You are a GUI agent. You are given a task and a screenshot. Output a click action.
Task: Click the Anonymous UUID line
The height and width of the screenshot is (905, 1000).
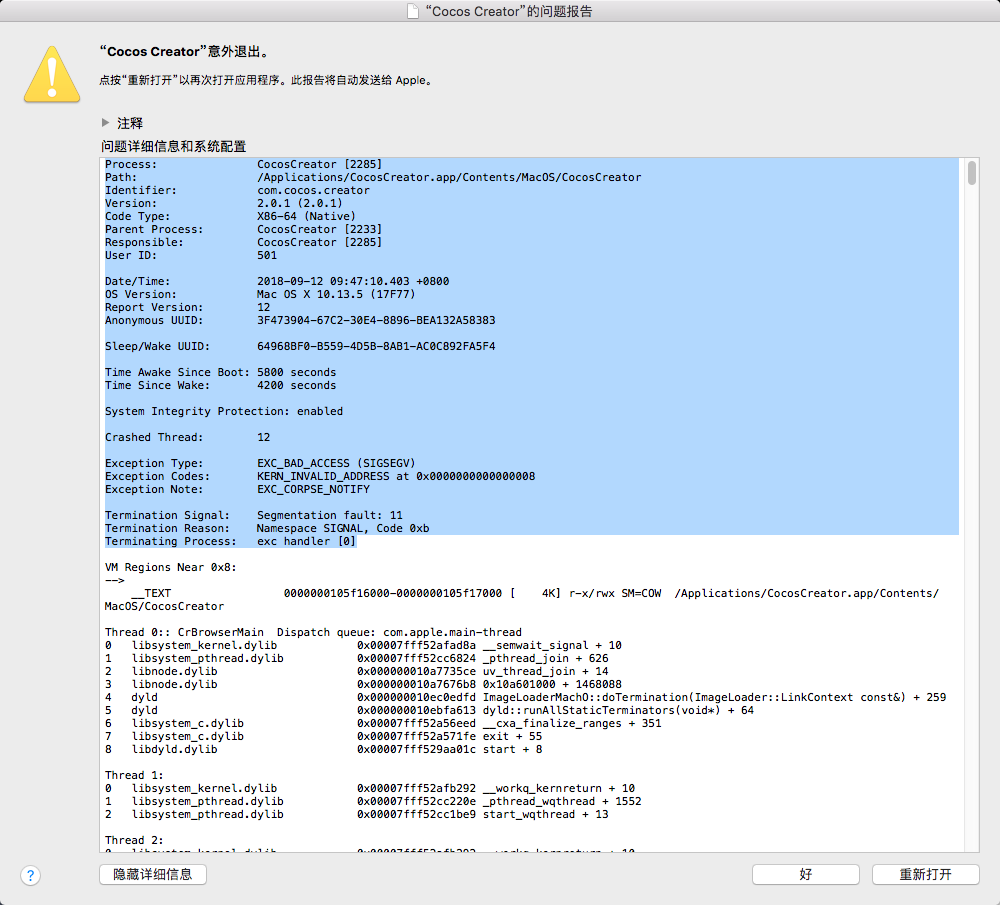[x=300, y=320]
